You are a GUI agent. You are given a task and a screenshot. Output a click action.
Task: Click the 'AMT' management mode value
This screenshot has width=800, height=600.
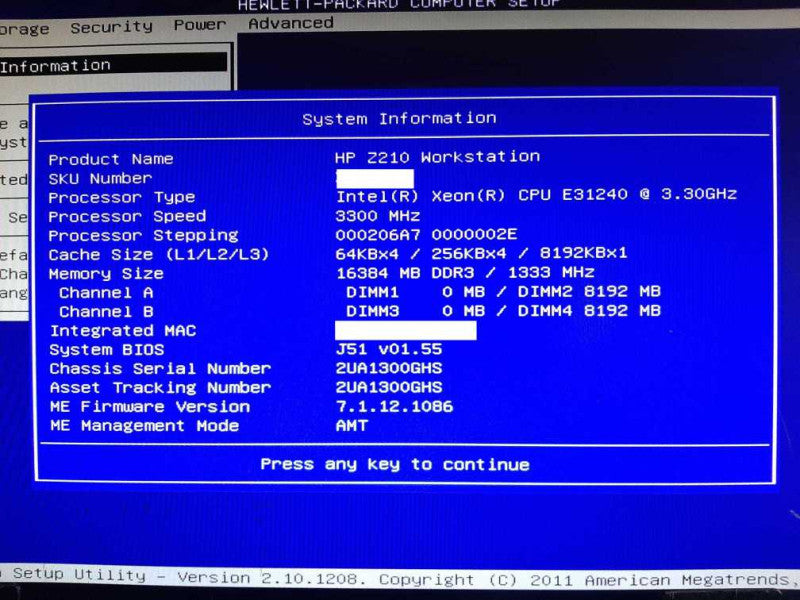click(352, 426)
